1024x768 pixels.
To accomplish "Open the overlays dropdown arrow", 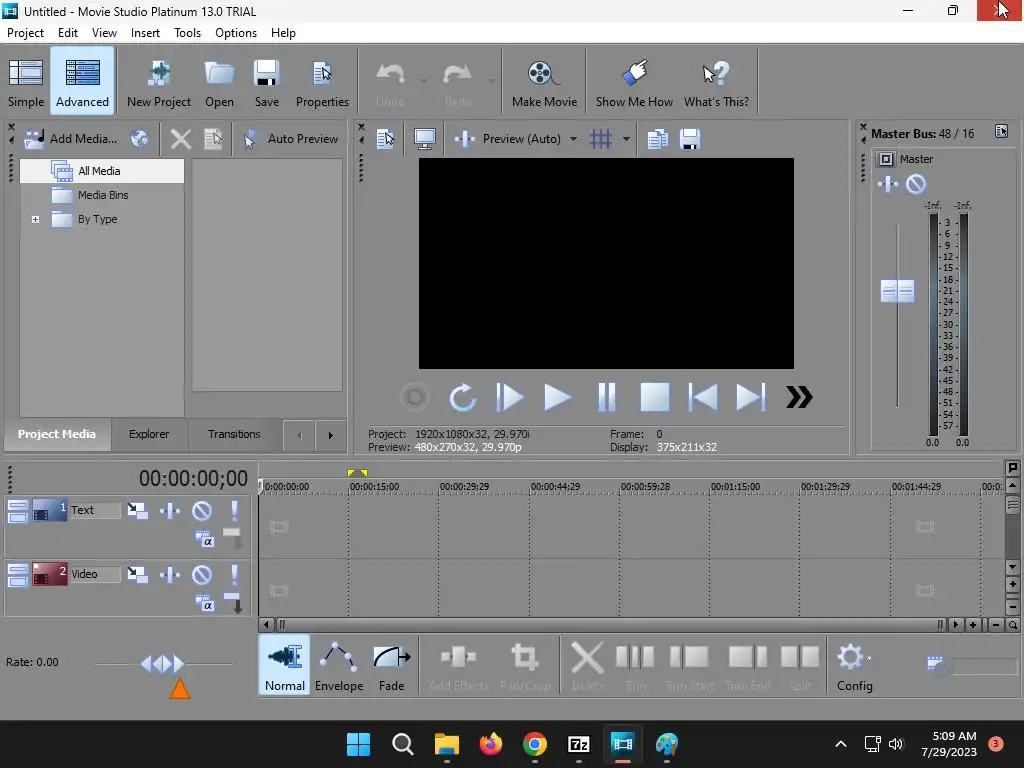I will (x=626, y=138).
